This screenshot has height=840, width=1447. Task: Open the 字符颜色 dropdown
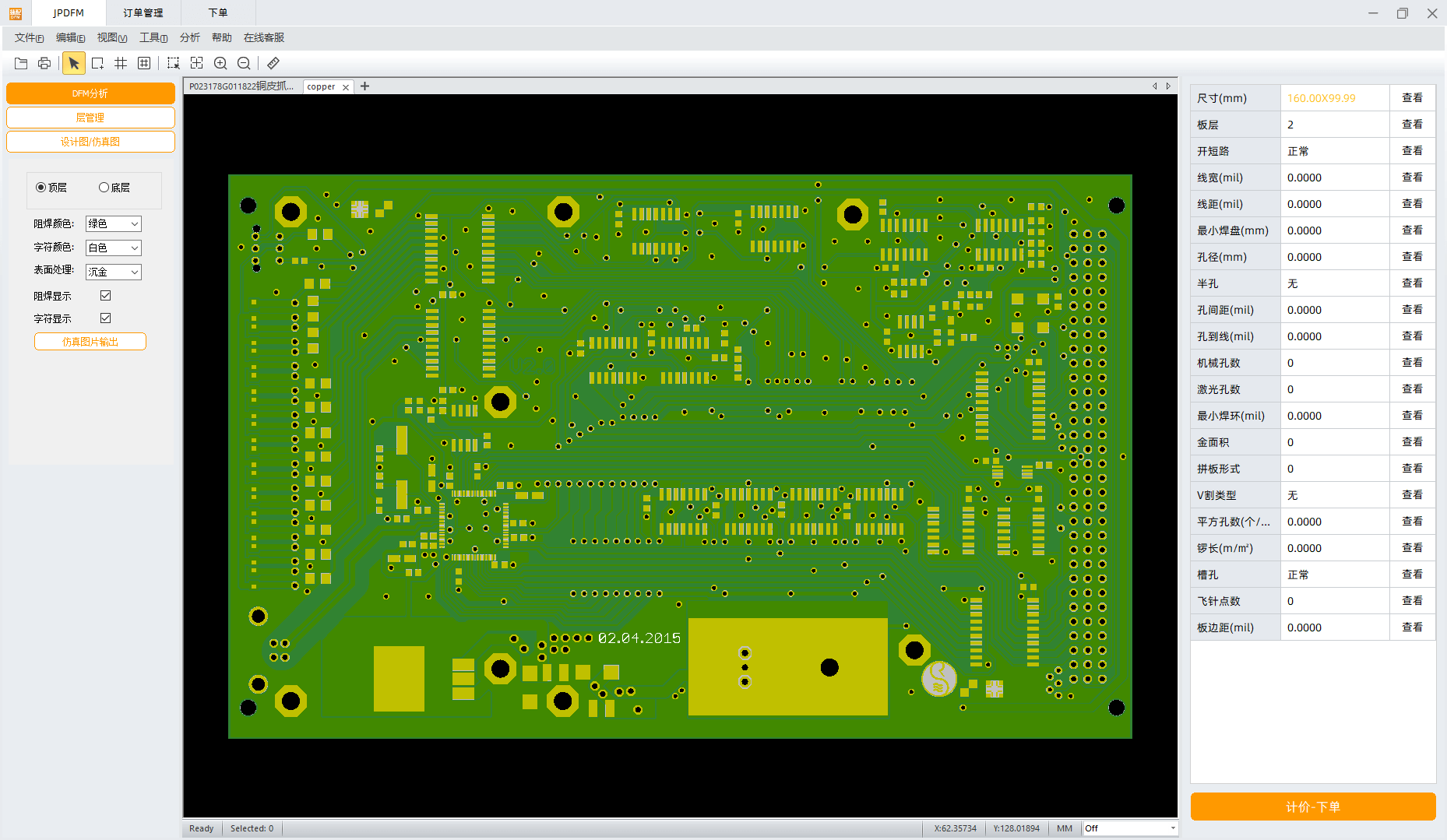[113, 248]
